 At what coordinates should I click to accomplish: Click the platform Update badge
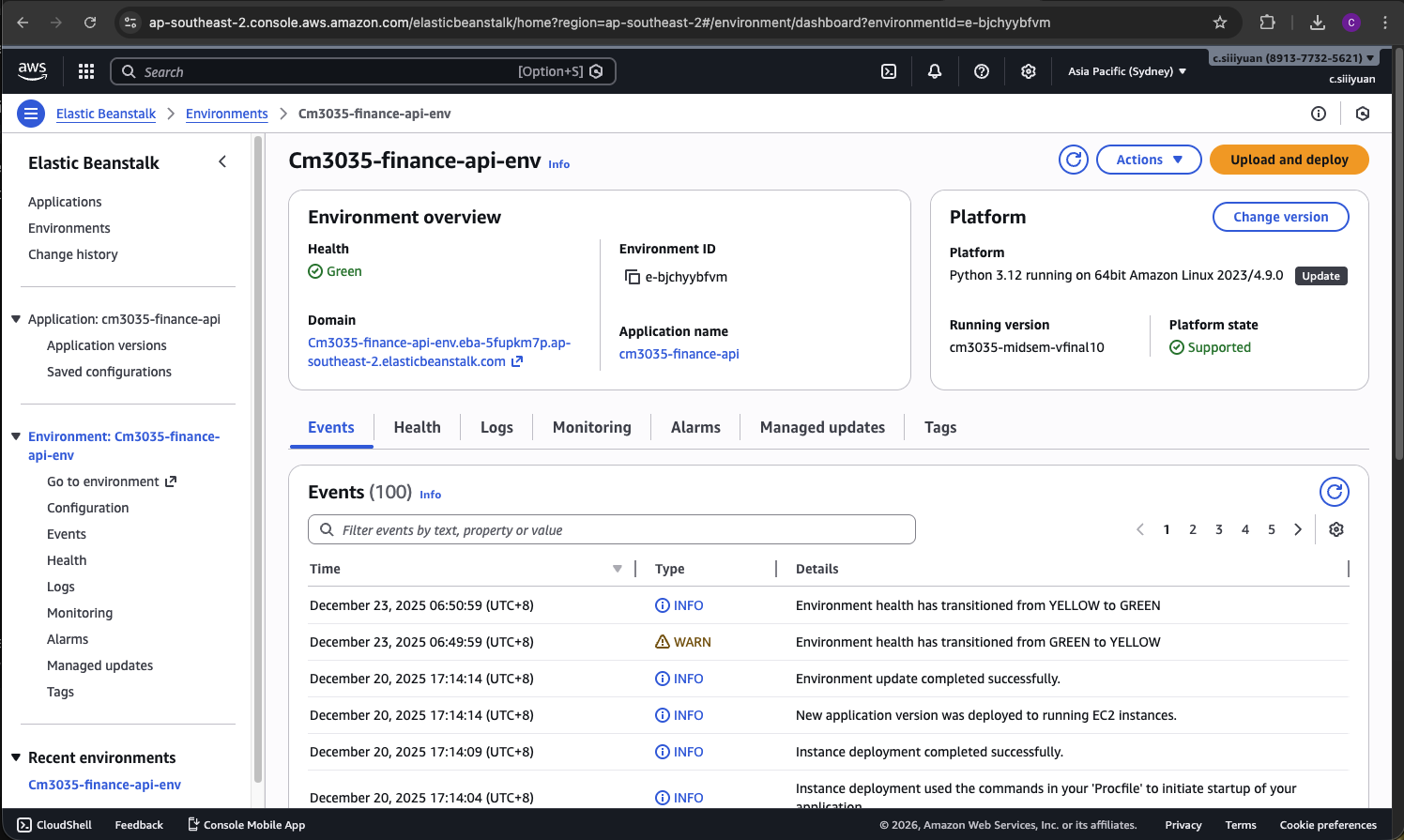pos(1321,276)
